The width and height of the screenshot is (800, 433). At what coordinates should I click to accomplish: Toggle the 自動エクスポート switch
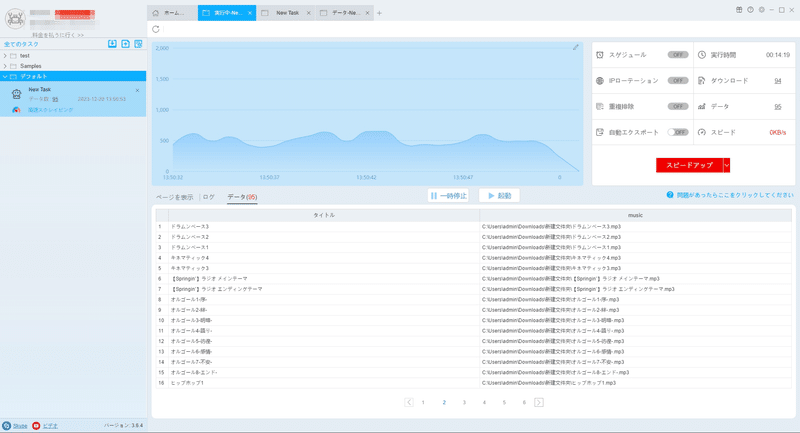[x=678, y=132]
